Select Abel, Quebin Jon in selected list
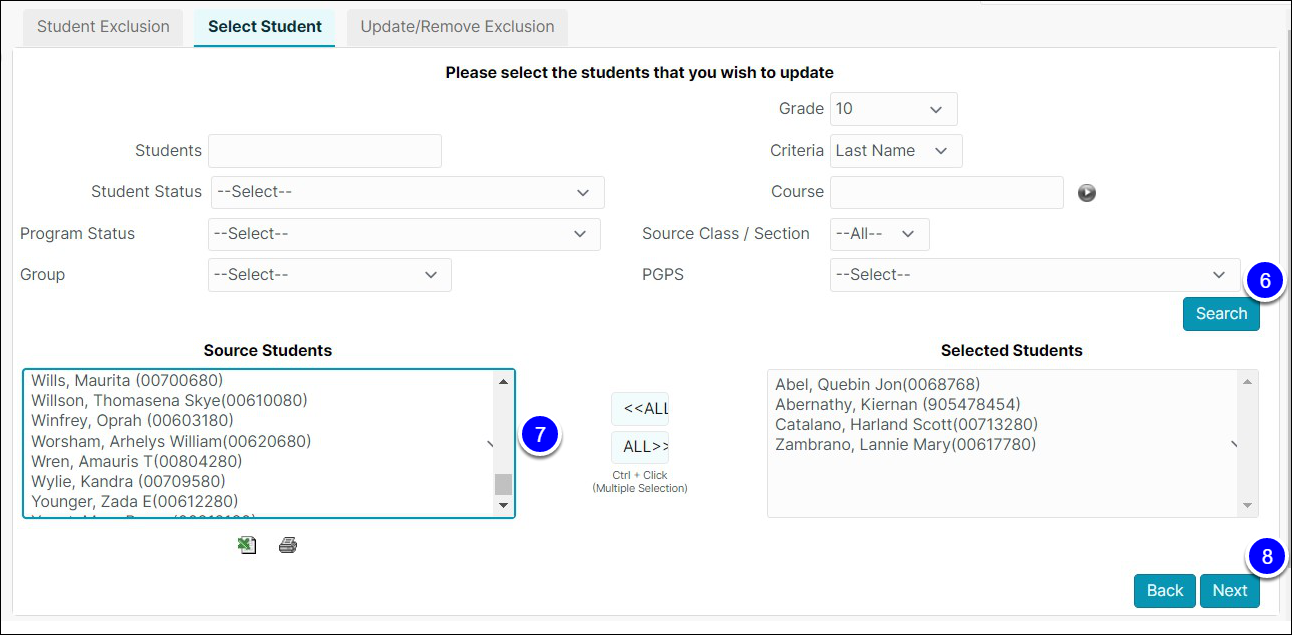Screen dimensions: 1292x635 (877, 384)
